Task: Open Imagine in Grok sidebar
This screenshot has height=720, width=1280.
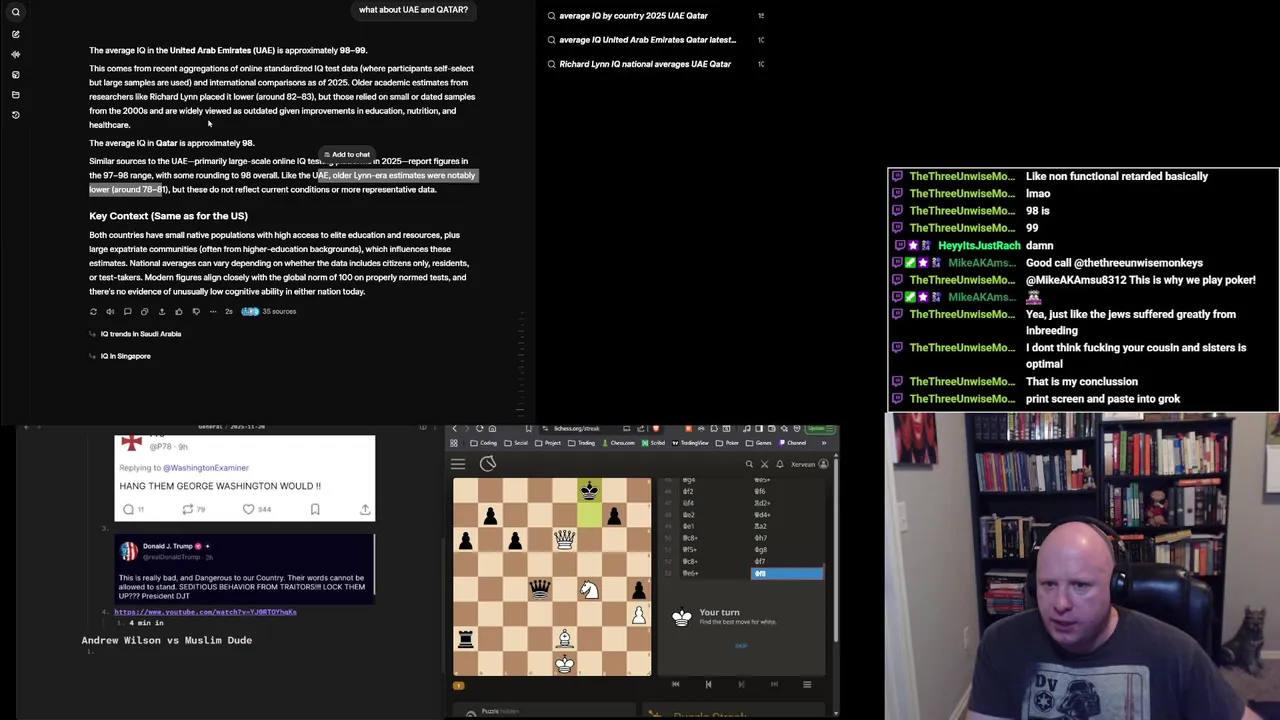Action: tap(15, 74)
